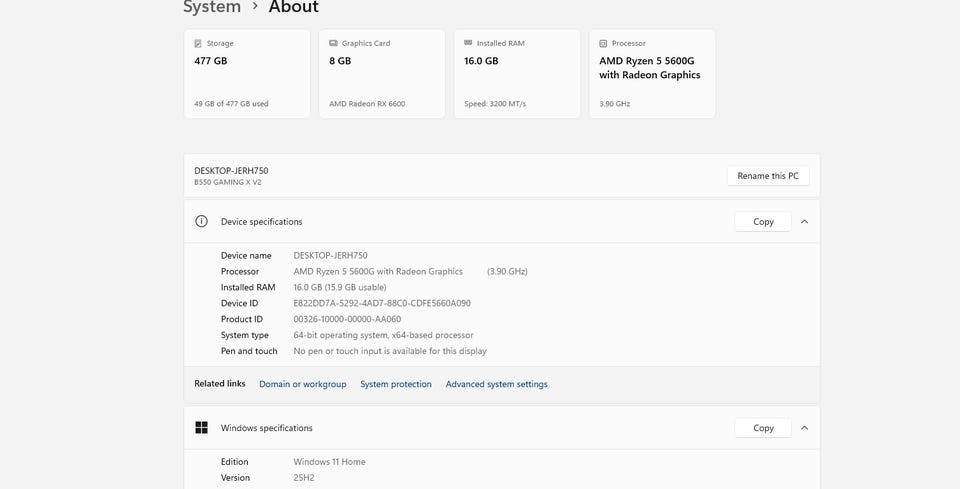Click the Storage icon in the top card

[x=198, y=44]
